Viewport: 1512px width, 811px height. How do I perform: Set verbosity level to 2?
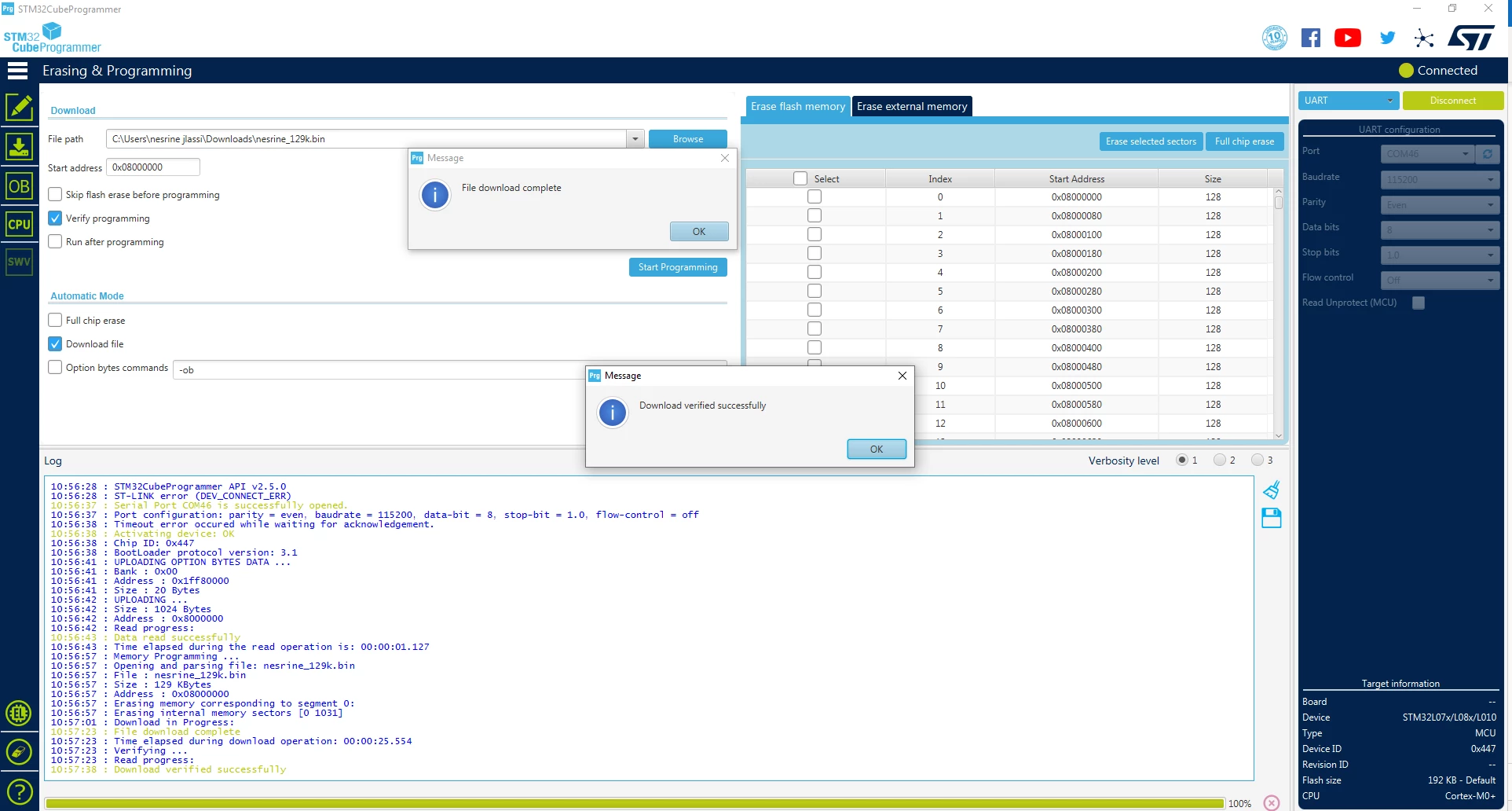1220,460
